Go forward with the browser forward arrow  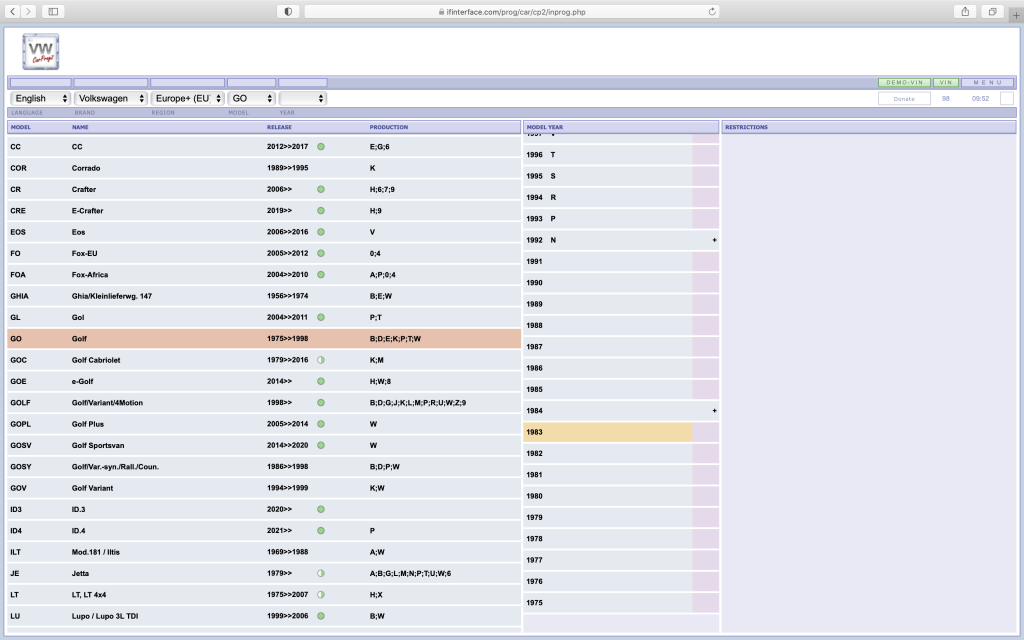28,11
